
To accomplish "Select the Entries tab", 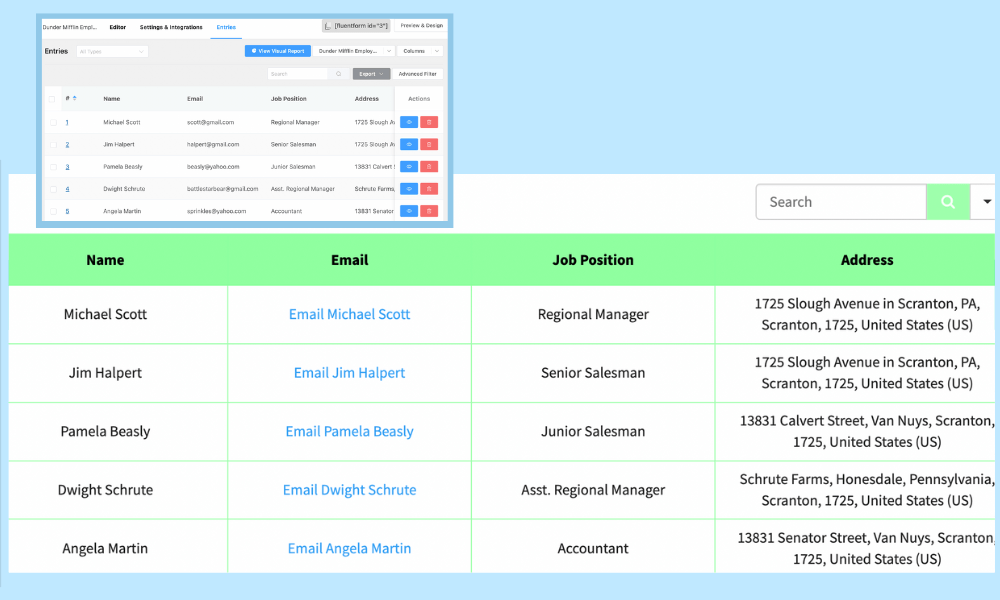I will tap(226, 27).
